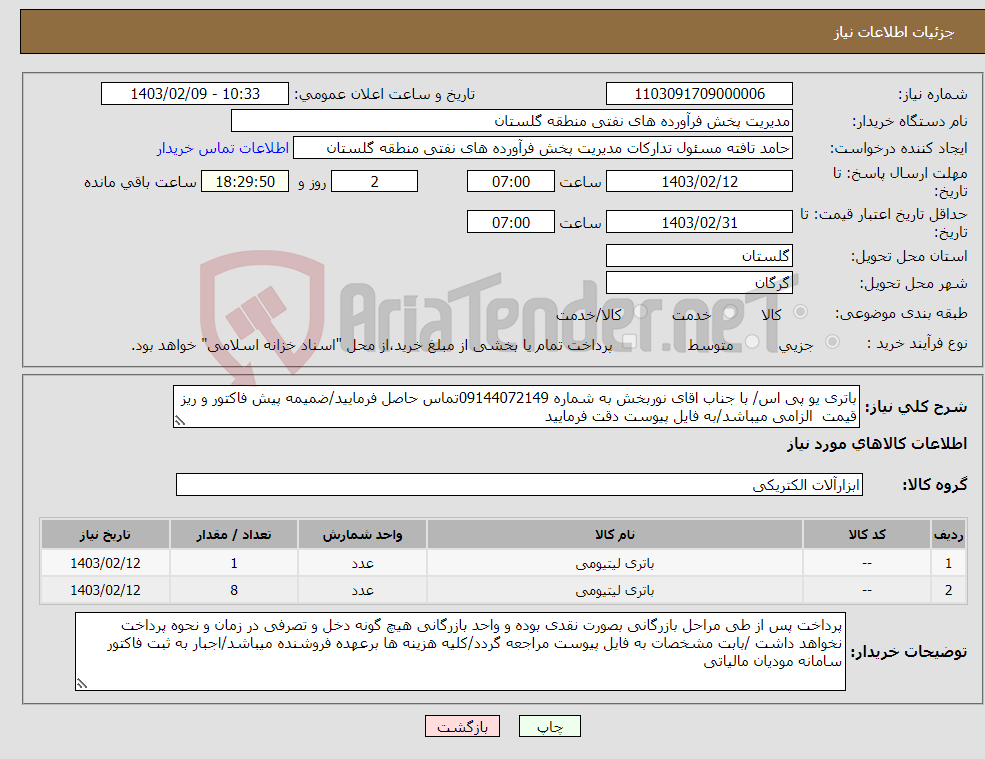Open اطلاعات تماس خریدار contact link
The image size is (985, 759).
tap(223, 148)
